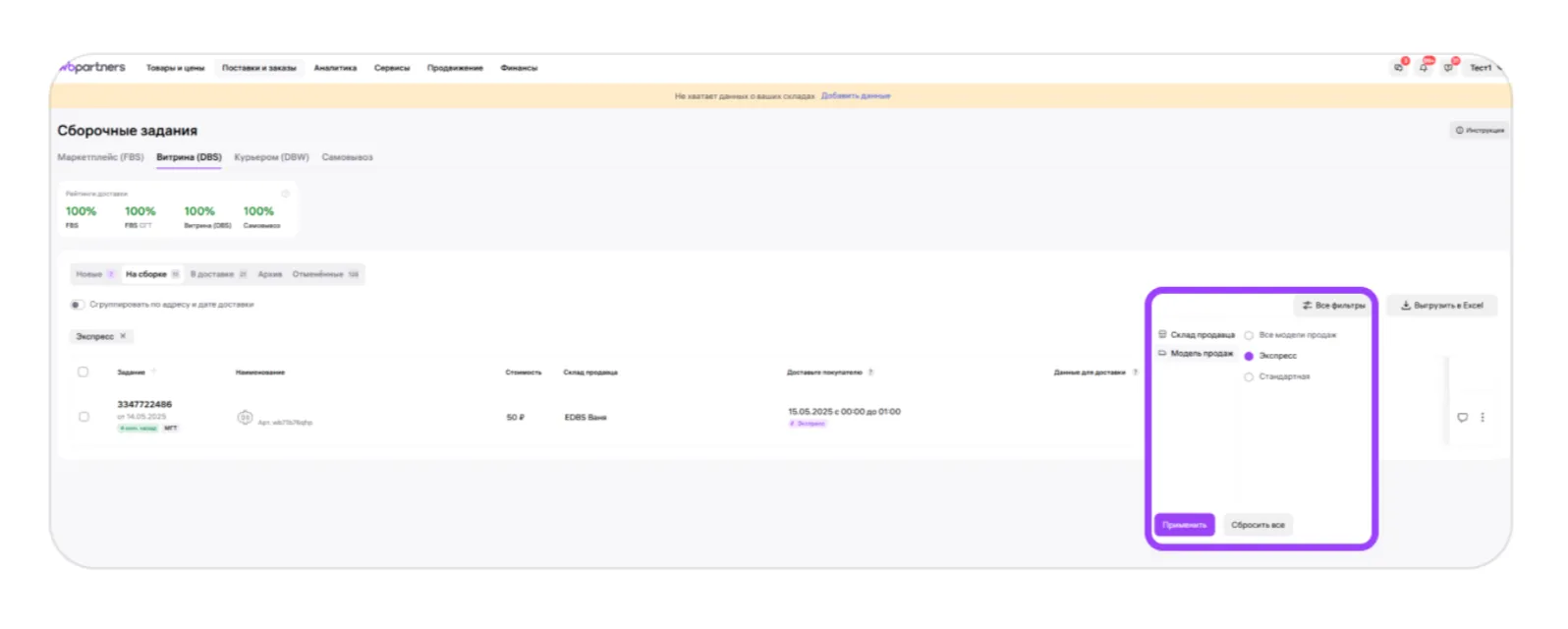This screenshot has height=629, width=1568.
Task: Open the notifications bell icon
Action: (1424, 68)
